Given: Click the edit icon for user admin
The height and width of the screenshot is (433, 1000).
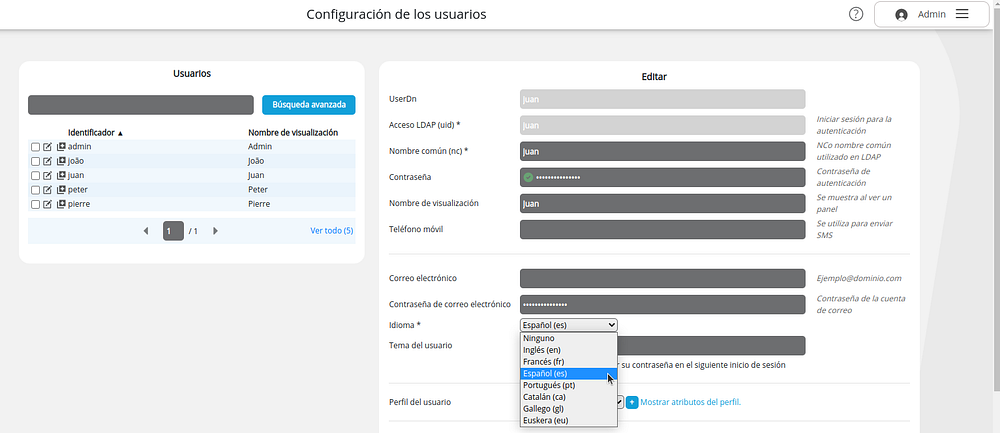Looking at the screenshot, I should coord(47,147).
